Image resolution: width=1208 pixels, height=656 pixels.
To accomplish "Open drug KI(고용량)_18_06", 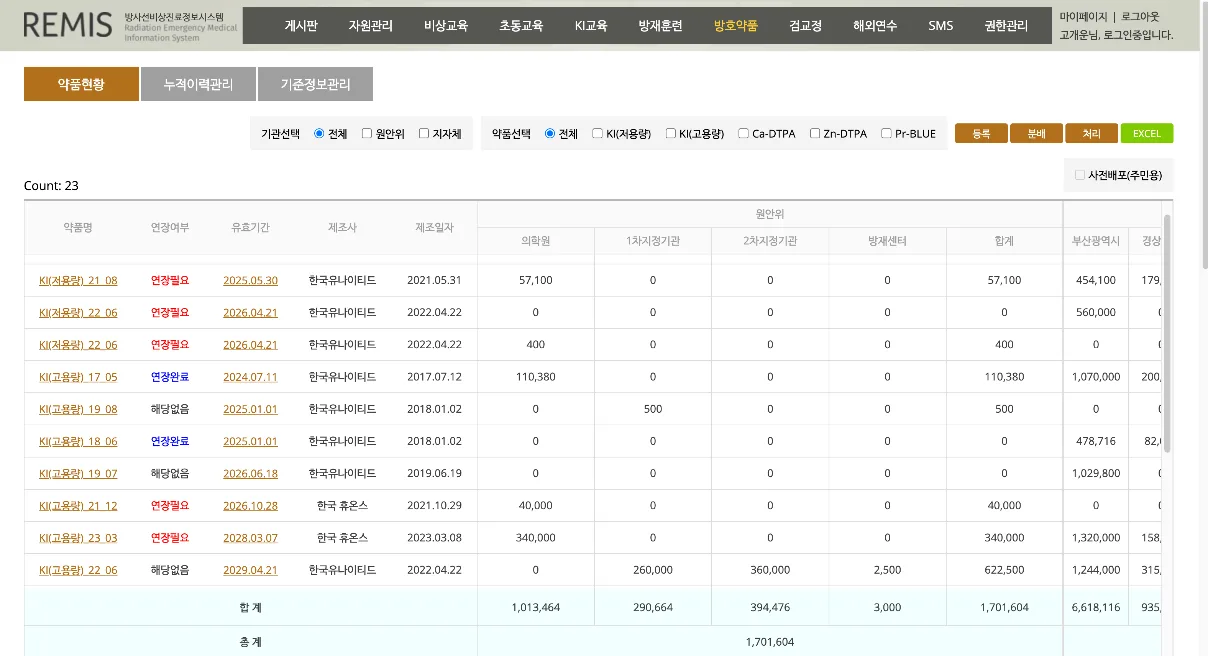I will click(x=78, y=441).
